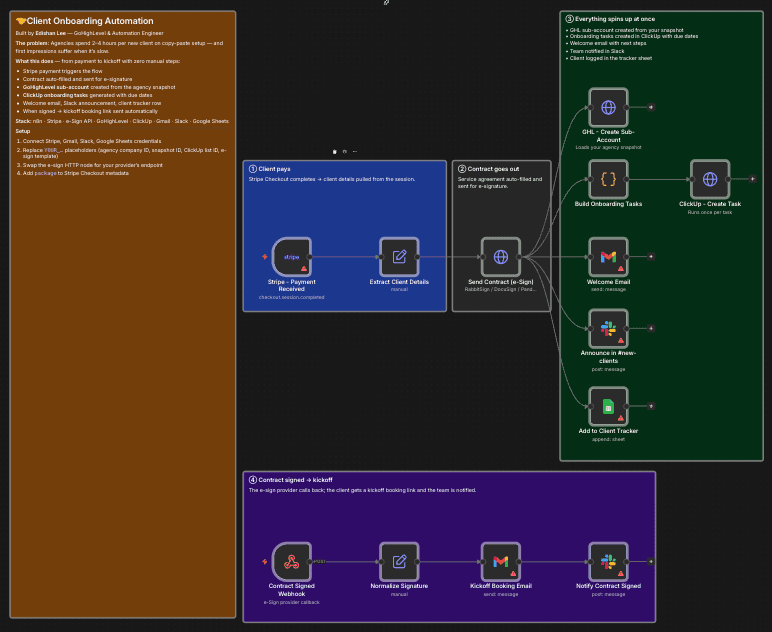772x632 pixels.
Task: Select the Send Contract (e-Sign) HTTP node
Action: pyautogui.click(x=501, y=256)
